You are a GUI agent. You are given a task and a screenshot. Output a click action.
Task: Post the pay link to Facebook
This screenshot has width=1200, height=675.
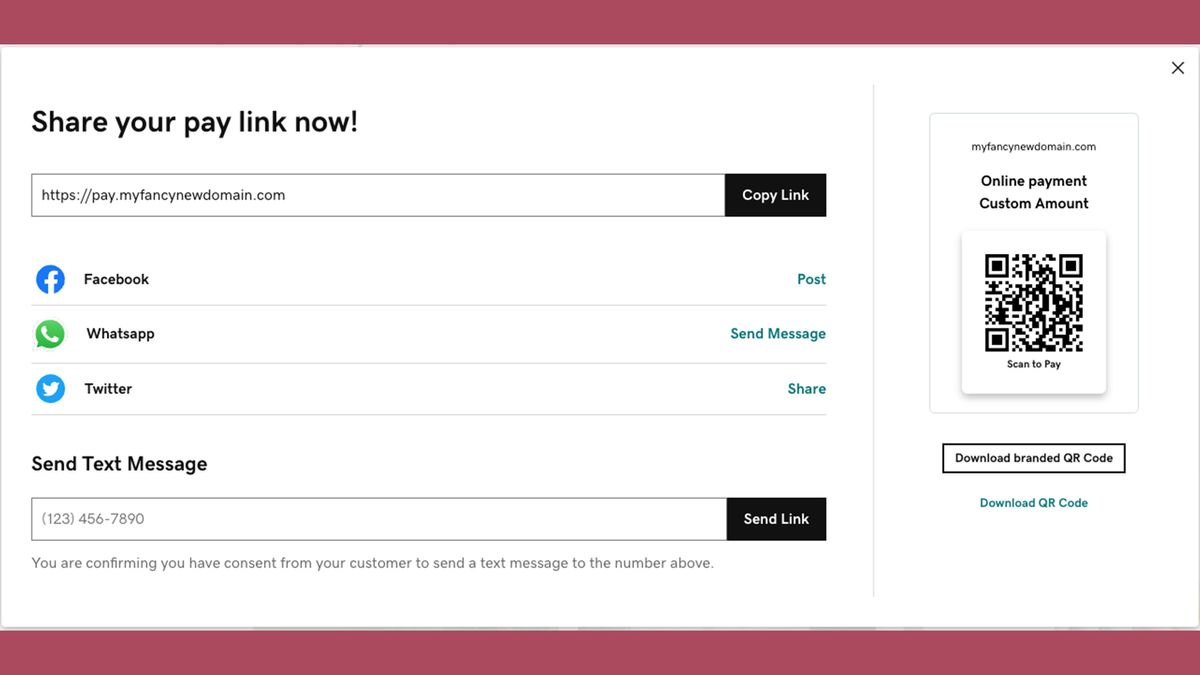(x=811, y=279)
